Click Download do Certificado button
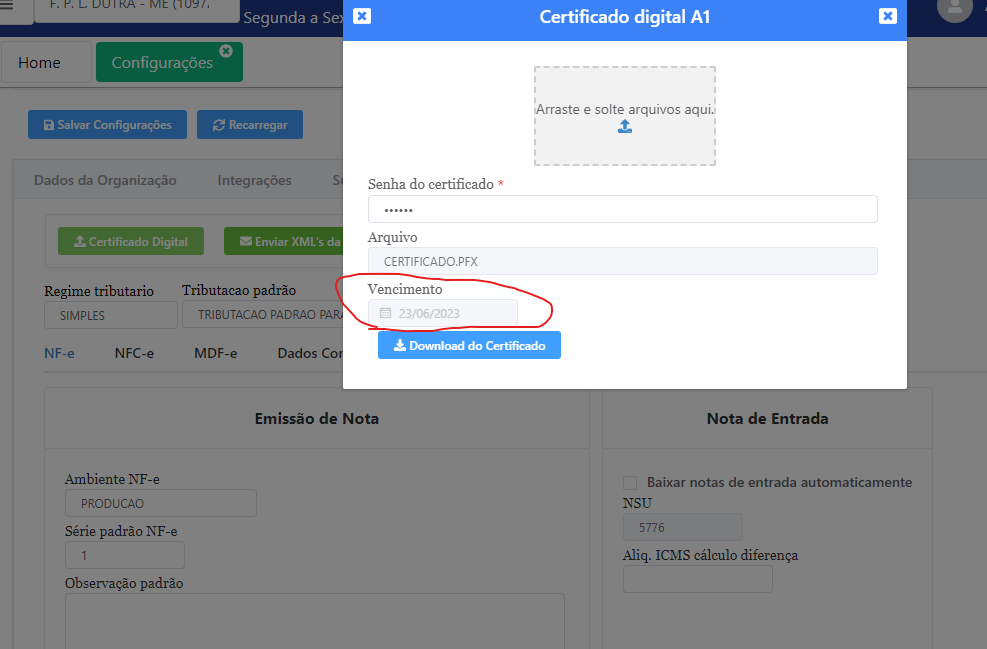 point(469,345)
